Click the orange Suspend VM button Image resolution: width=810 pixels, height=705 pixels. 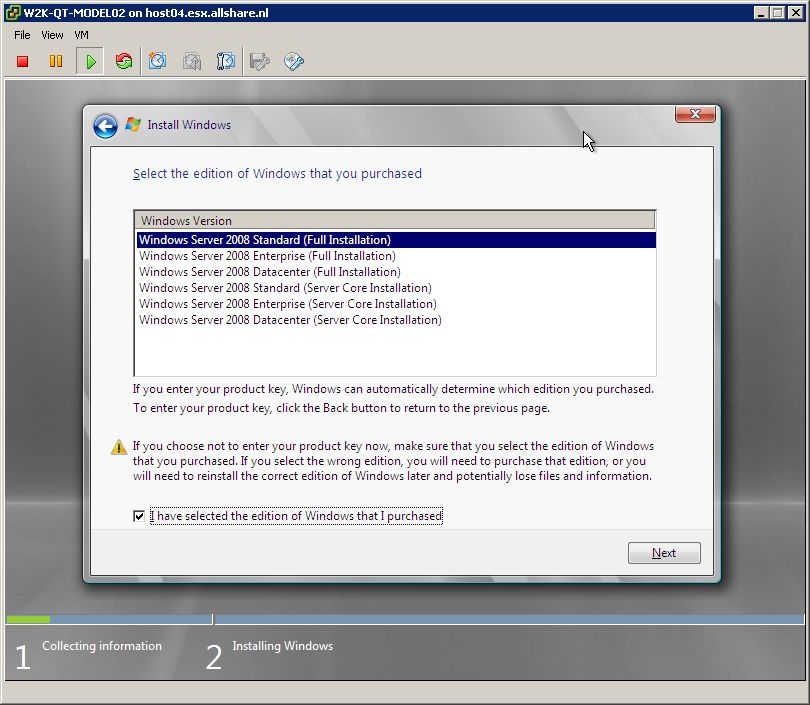[x=56, y=61]
